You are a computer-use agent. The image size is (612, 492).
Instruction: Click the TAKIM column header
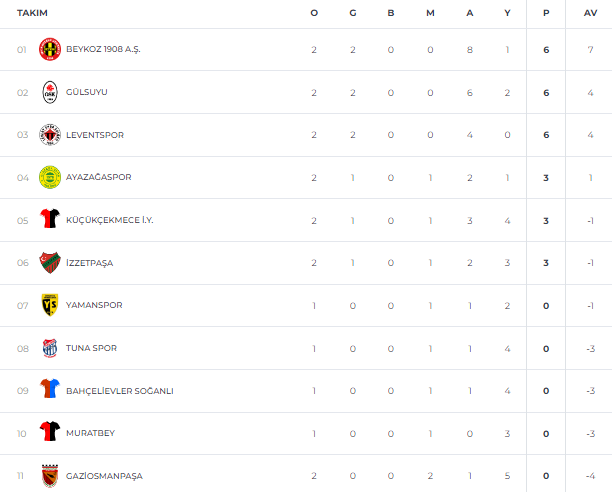(x=33, y=12)
